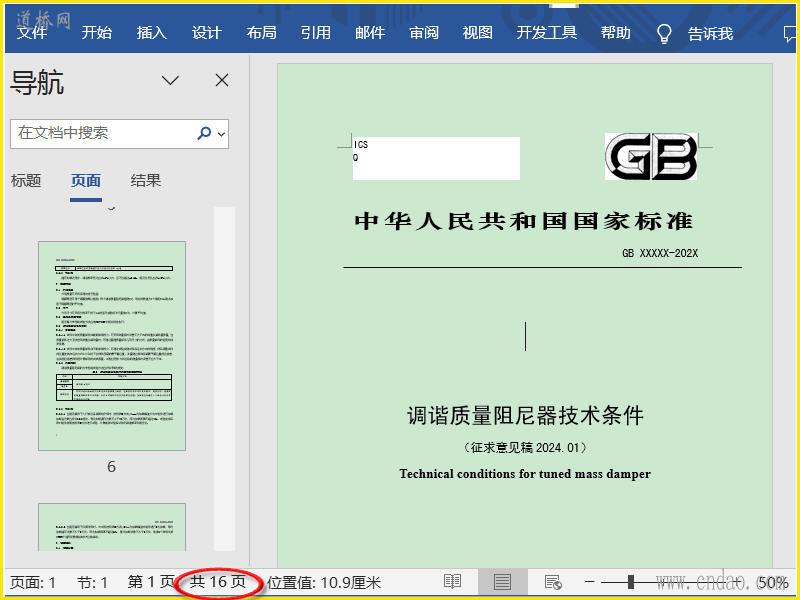Select the 视图 ribbon tab
The height and width of the screenshot is (600, 800).
[478, 33]
